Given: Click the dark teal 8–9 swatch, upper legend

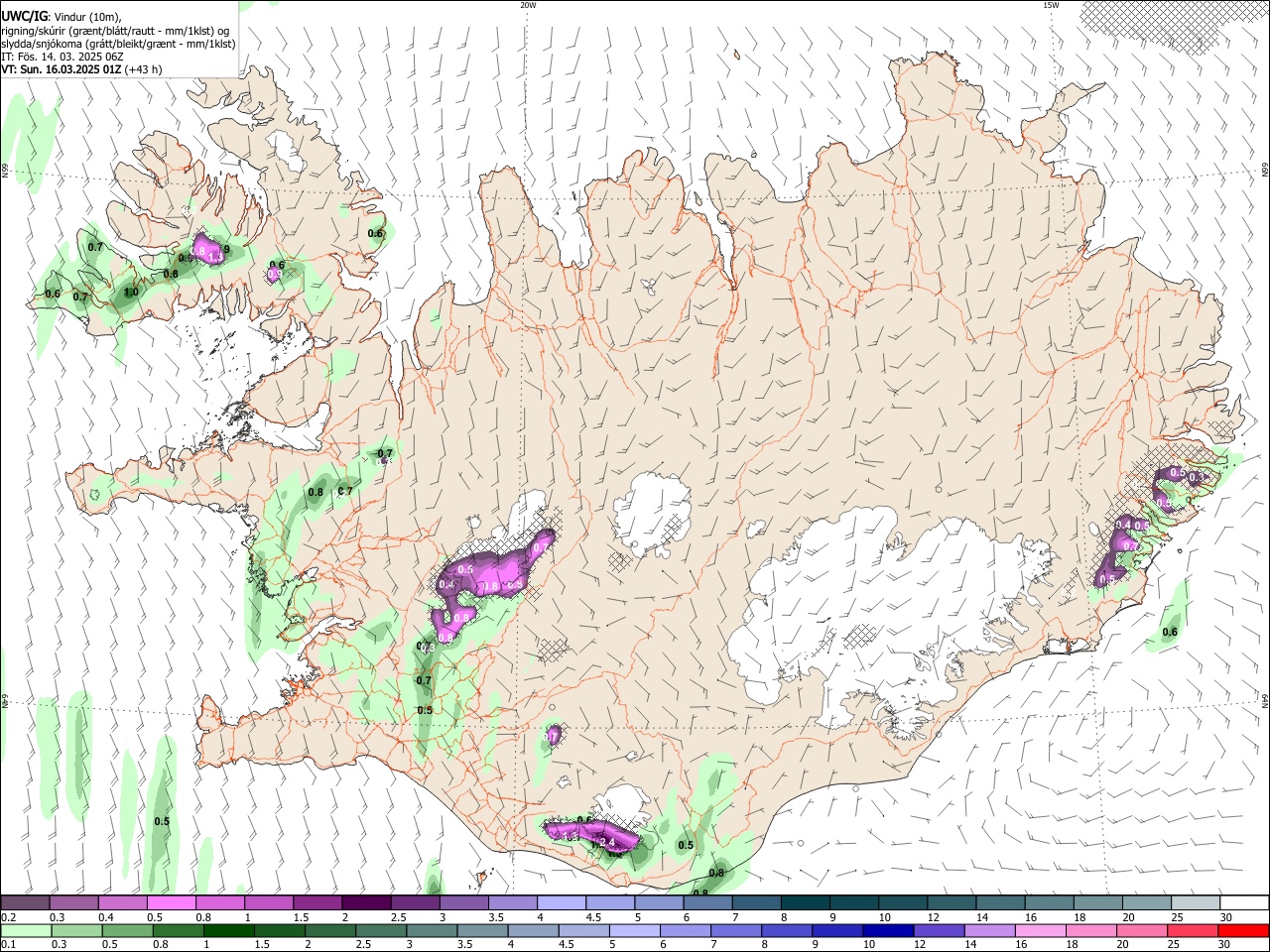Looking at the screenshot, I should 806,902.
